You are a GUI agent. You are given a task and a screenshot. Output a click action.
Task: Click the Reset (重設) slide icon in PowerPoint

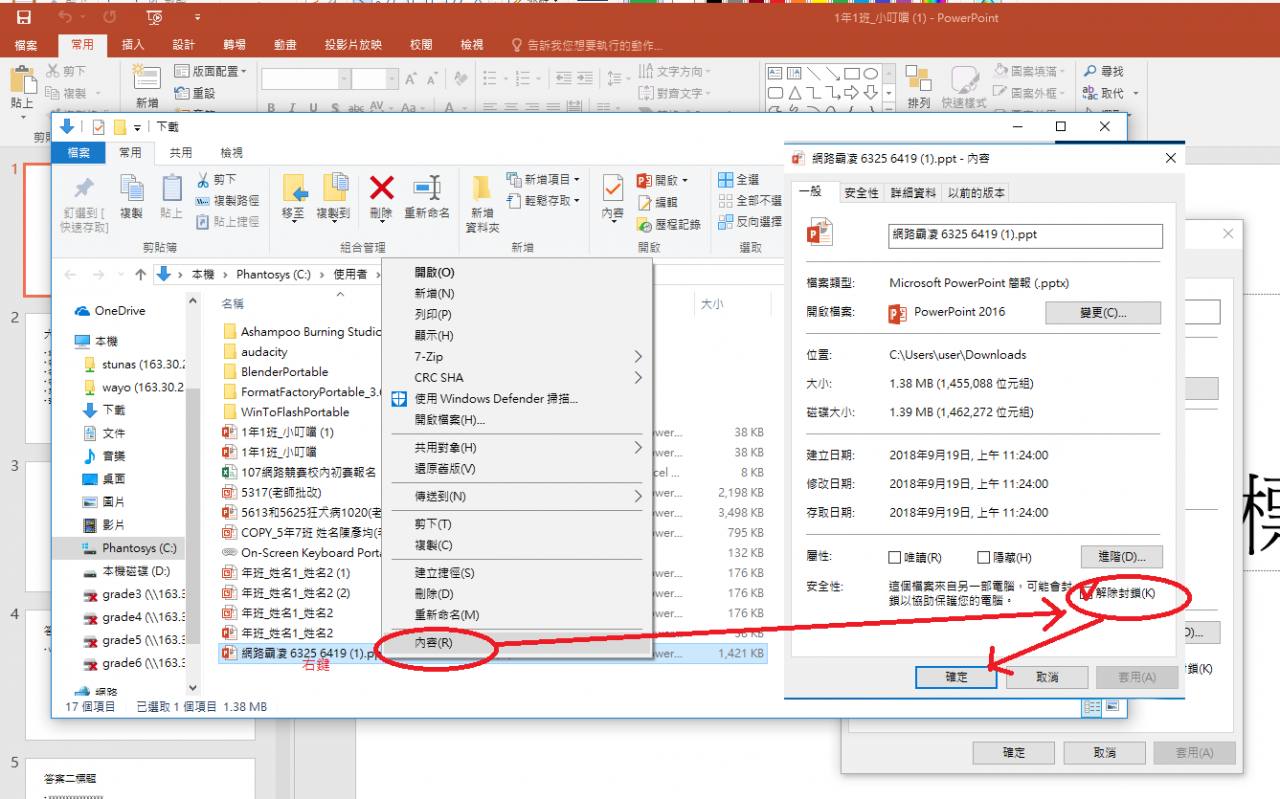[x=182, y=93]
